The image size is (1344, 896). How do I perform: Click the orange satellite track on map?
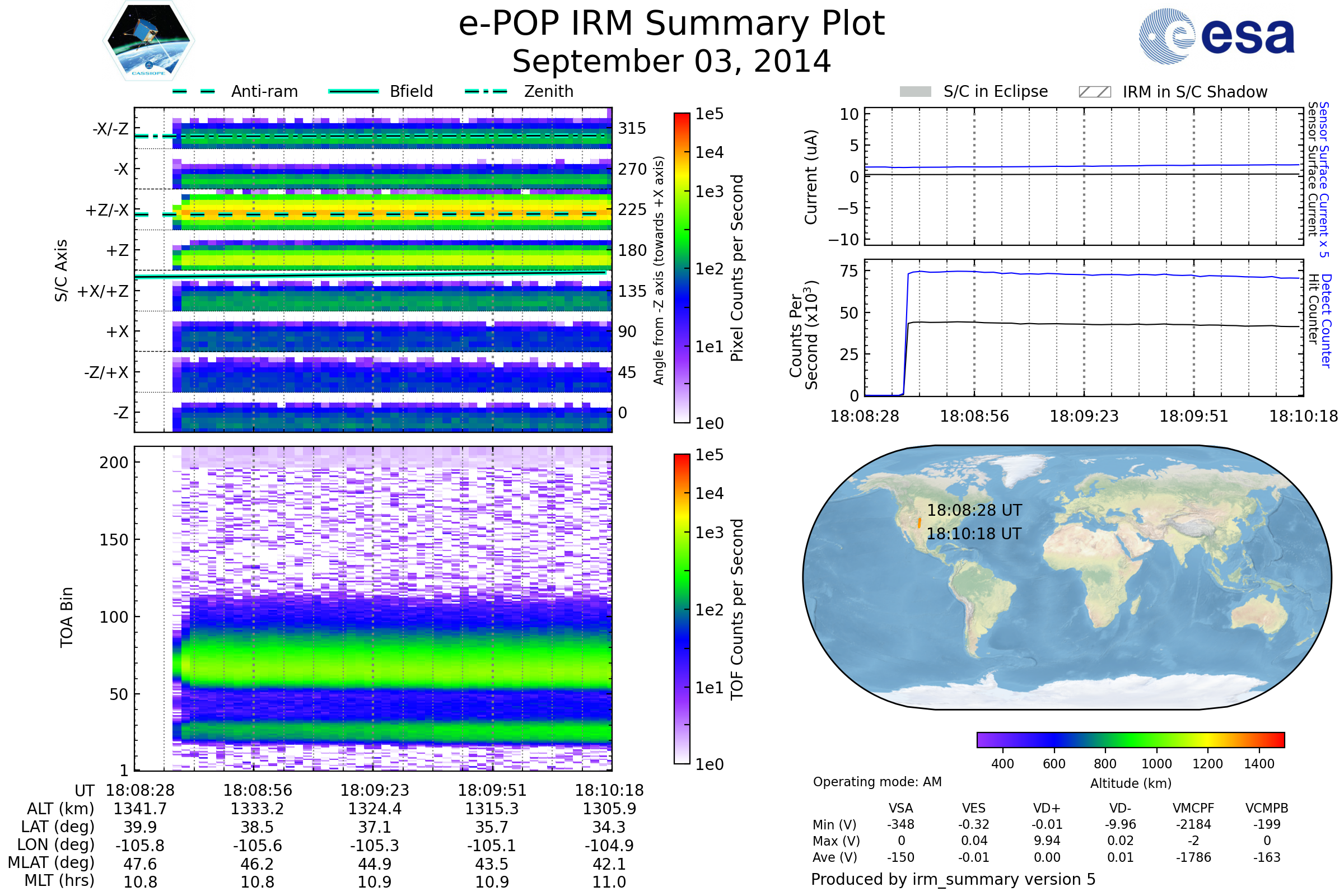(x=919, y=523)
